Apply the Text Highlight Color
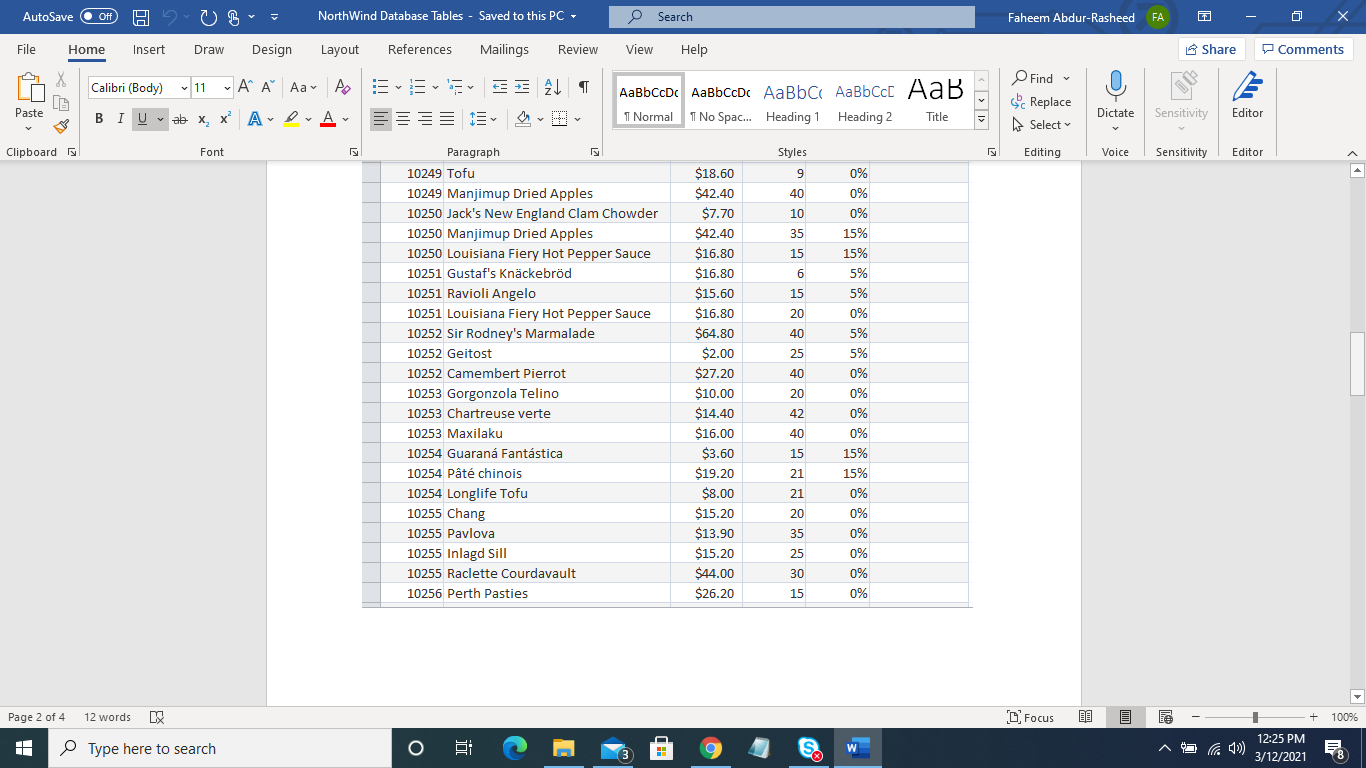Screen dimensions: 1366x768 coord(290,119)
